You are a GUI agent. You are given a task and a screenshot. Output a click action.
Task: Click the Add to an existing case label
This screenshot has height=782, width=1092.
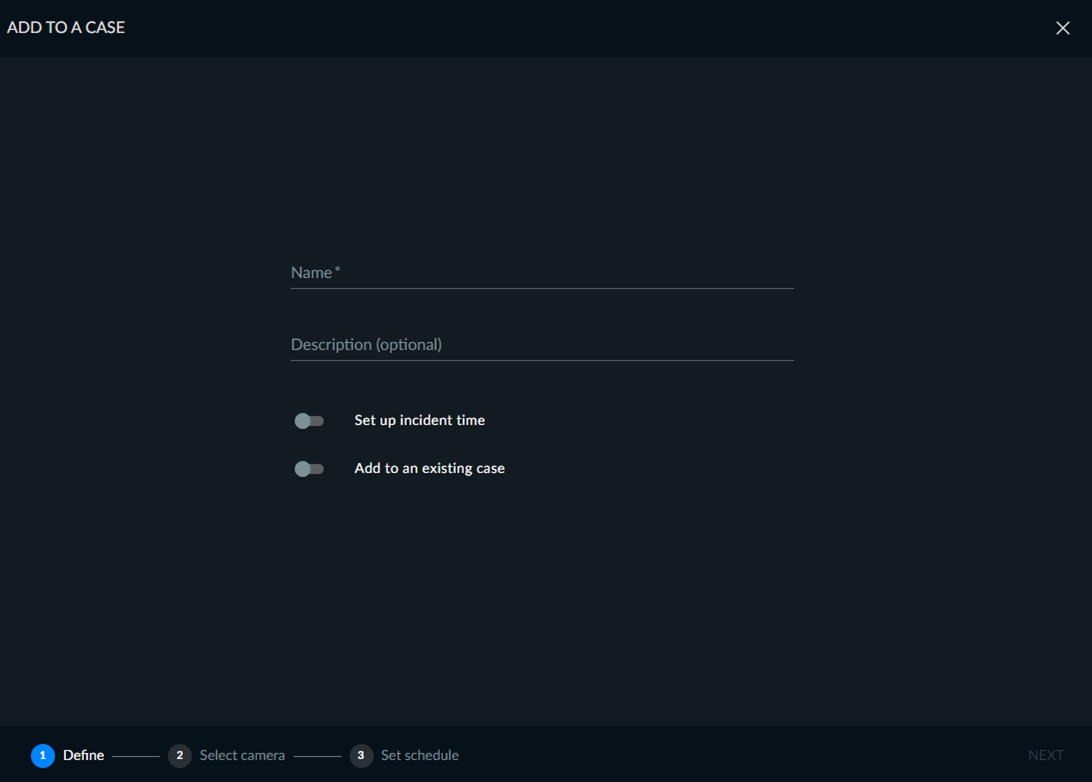pos(429,468)
